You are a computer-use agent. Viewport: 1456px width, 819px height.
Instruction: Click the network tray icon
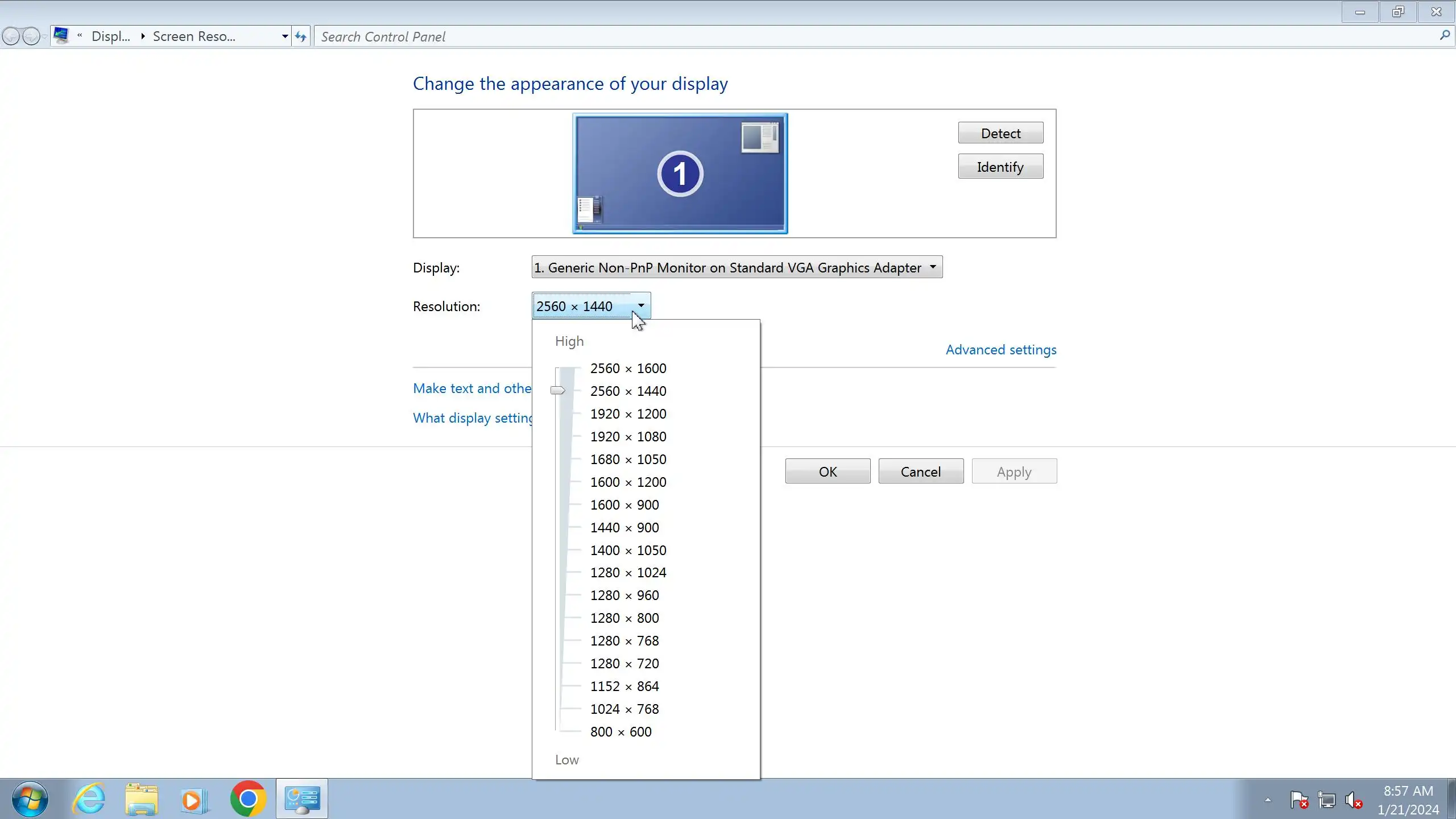click(x=1327, y=800)
